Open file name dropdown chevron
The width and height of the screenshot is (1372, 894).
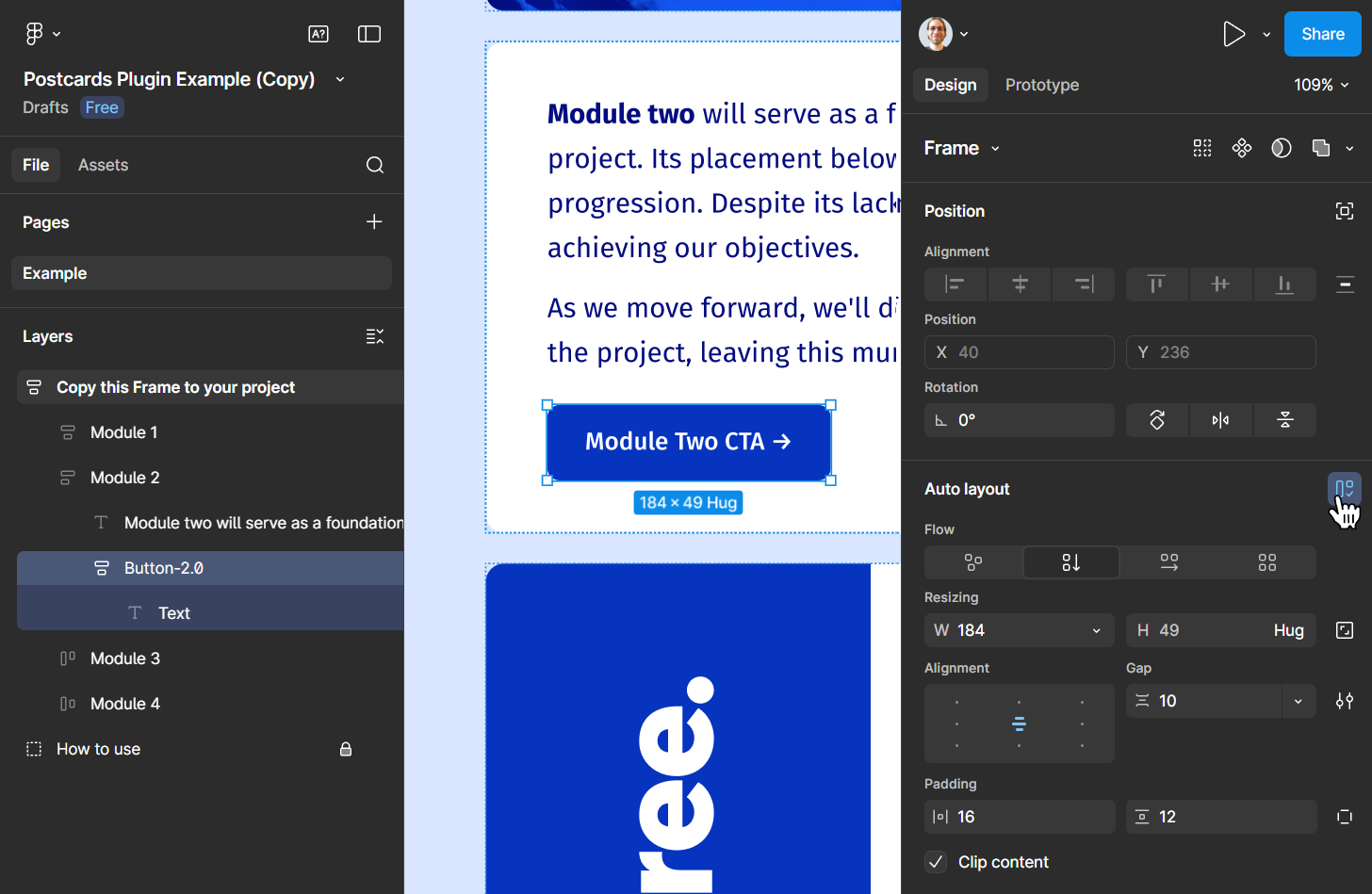[x=340, y=79]
